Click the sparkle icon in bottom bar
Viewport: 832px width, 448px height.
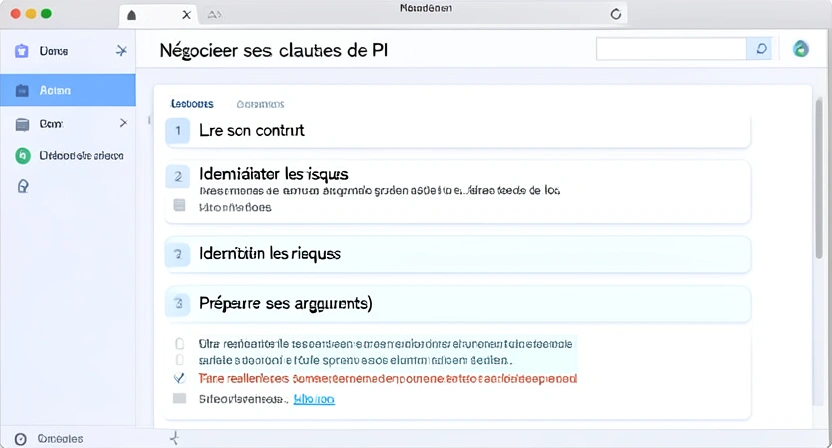(174, 438)
